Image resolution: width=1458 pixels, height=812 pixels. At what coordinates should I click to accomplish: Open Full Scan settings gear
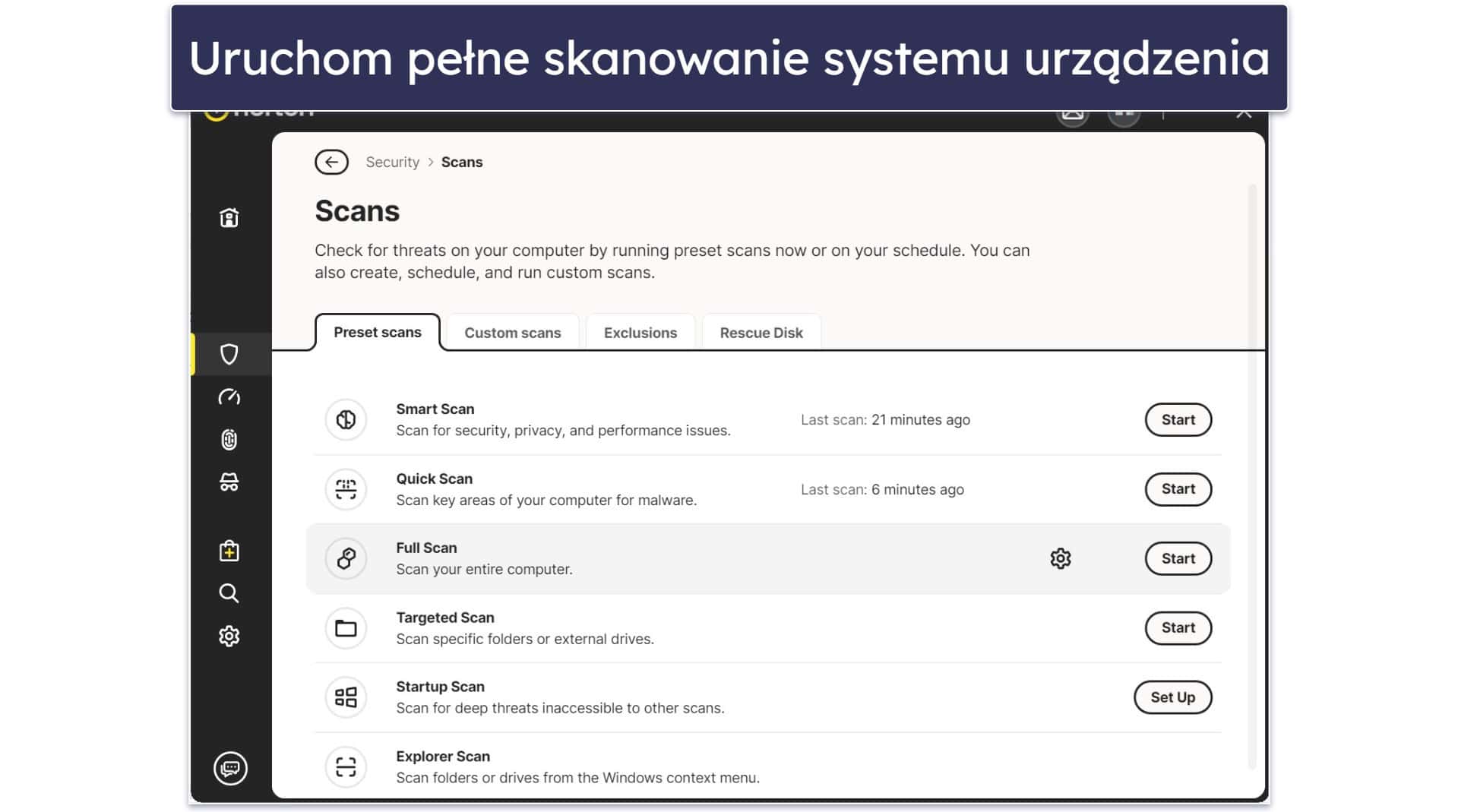pyautogui.click(x=1061, y=558)
